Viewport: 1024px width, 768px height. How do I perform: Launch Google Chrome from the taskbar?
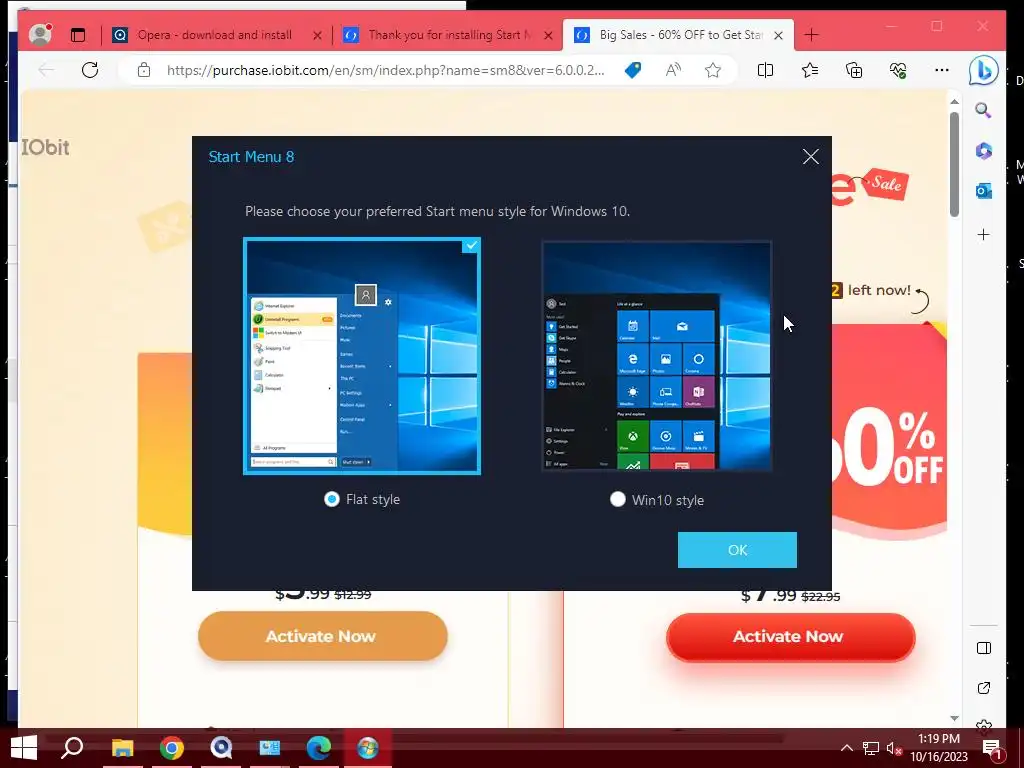pyautogui.click(x=171, y=748)
